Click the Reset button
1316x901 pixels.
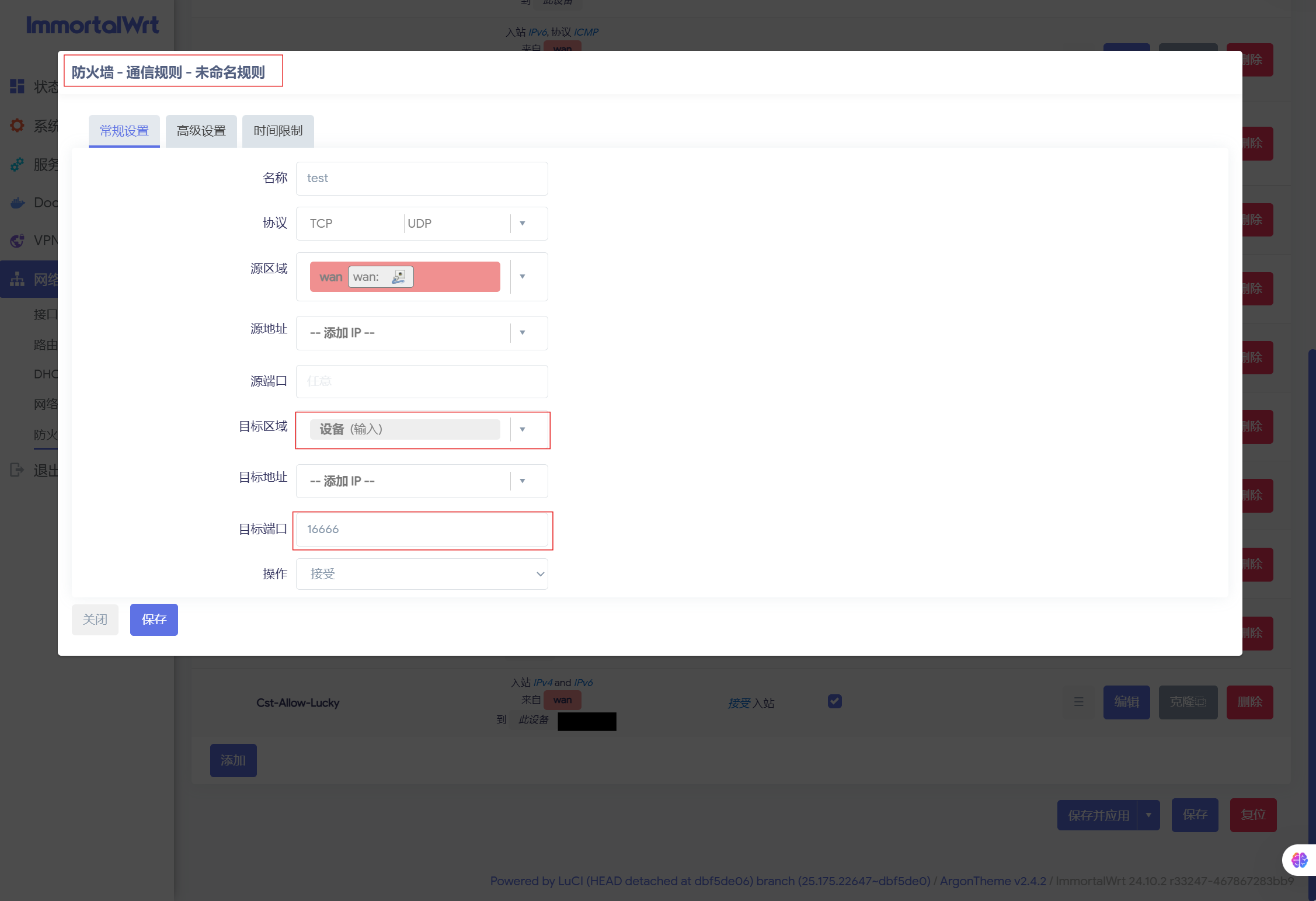click(x=1254, y=815)
